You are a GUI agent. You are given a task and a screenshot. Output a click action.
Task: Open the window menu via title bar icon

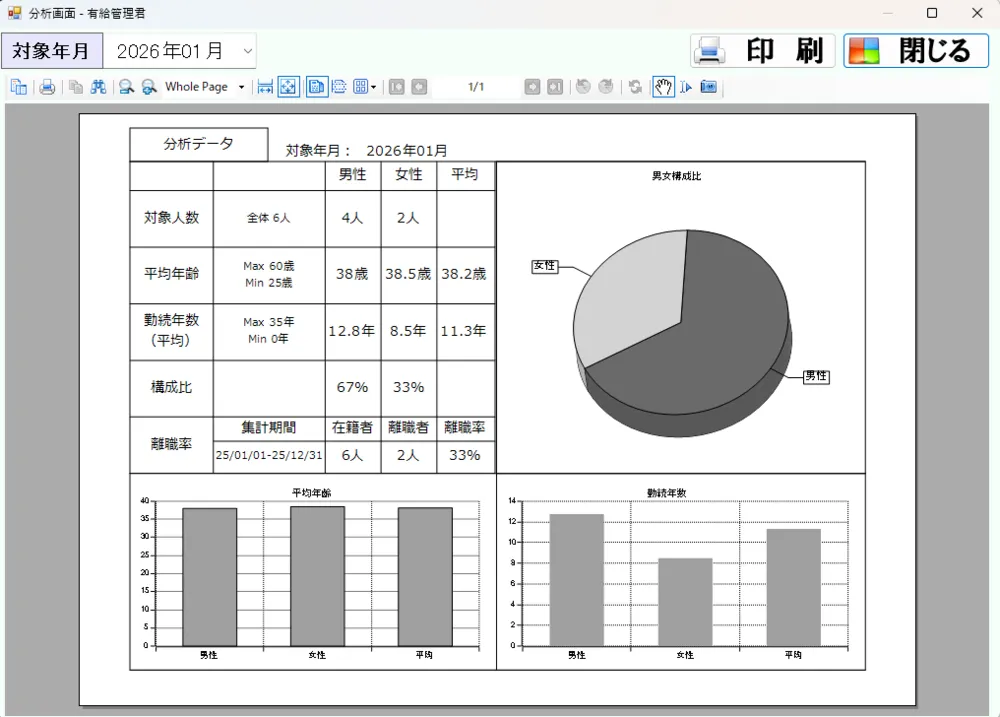click(x=13, y=13)
